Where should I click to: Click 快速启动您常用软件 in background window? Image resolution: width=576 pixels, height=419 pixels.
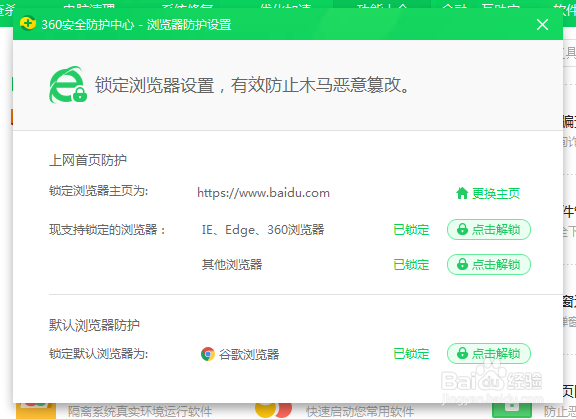point(360,412)
